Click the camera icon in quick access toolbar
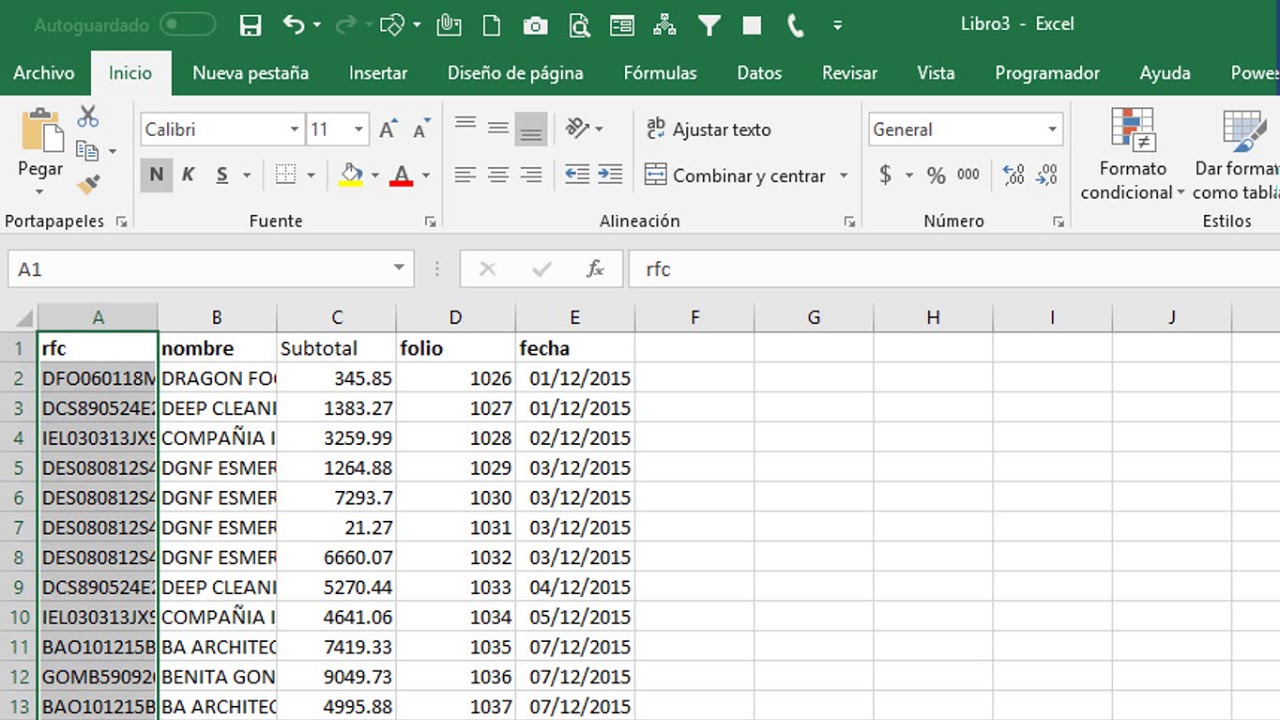The width and height of the screenshot is (1280, 720). tap(535, 26)
